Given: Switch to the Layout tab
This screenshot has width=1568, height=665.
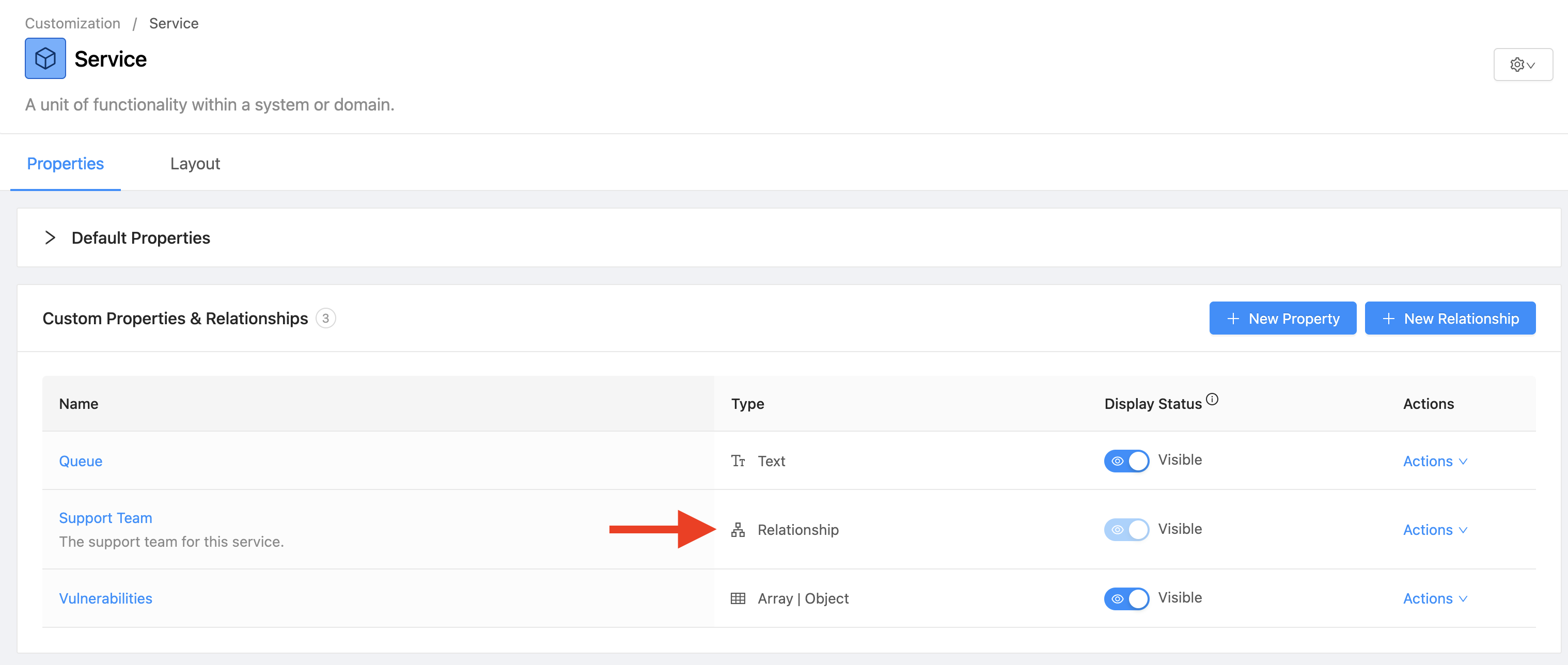Looking at the screenshot, I should [195, 163].
